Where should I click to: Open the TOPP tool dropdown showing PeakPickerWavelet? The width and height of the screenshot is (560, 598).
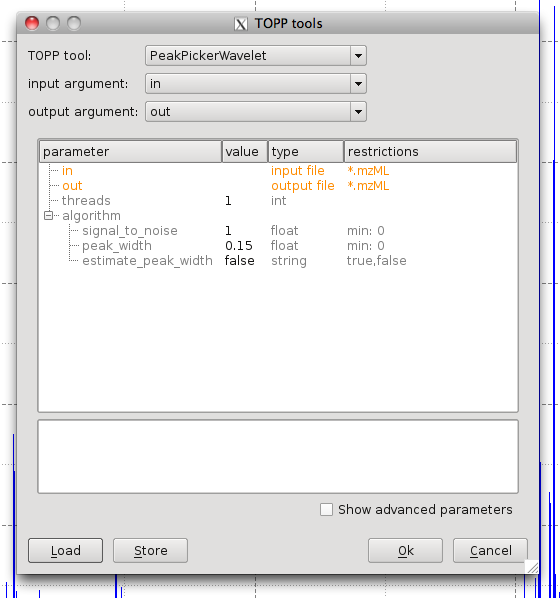[256, 56]
